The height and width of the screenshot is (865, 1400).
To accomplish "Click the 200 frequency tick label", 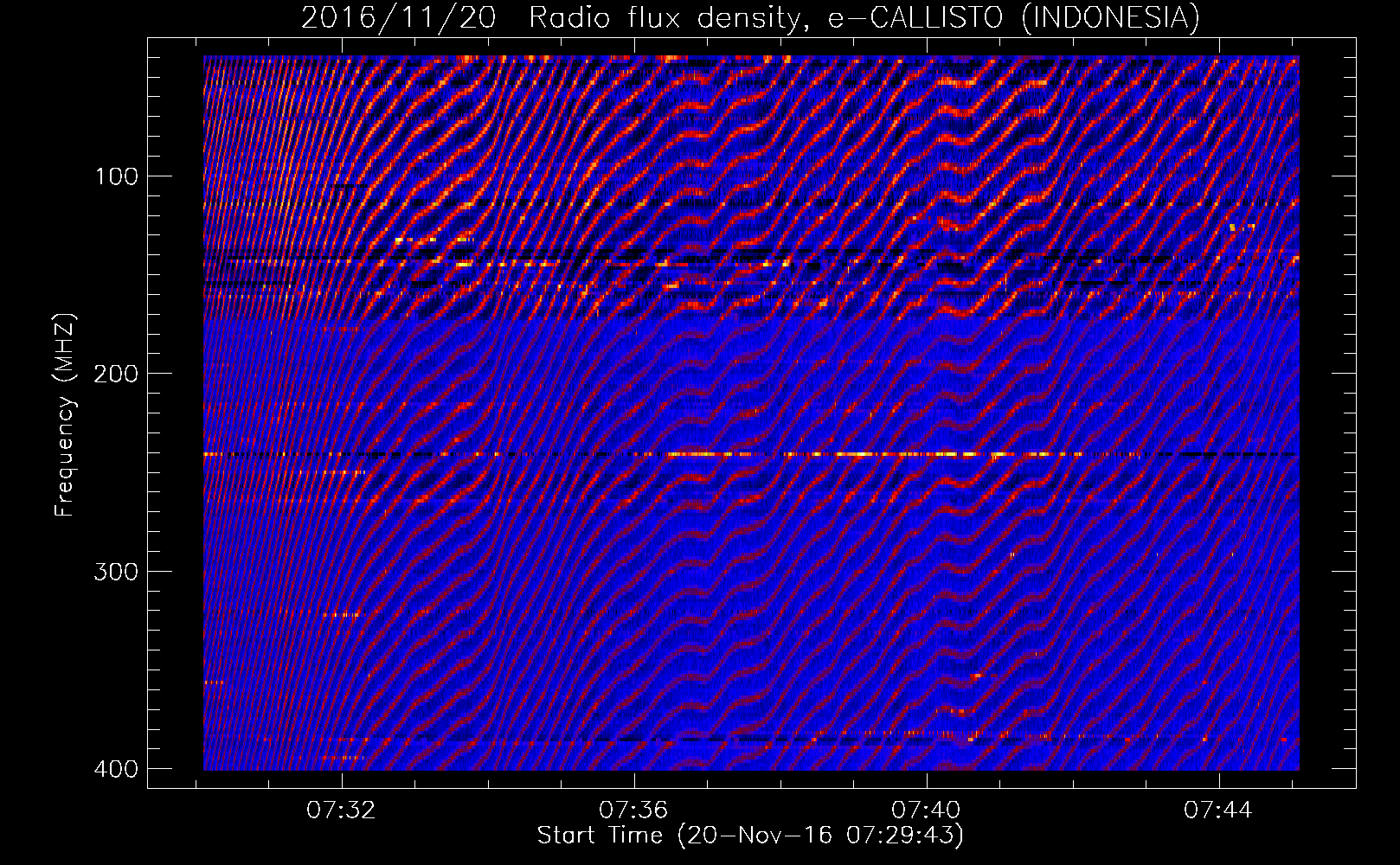I will pos(116,374).
